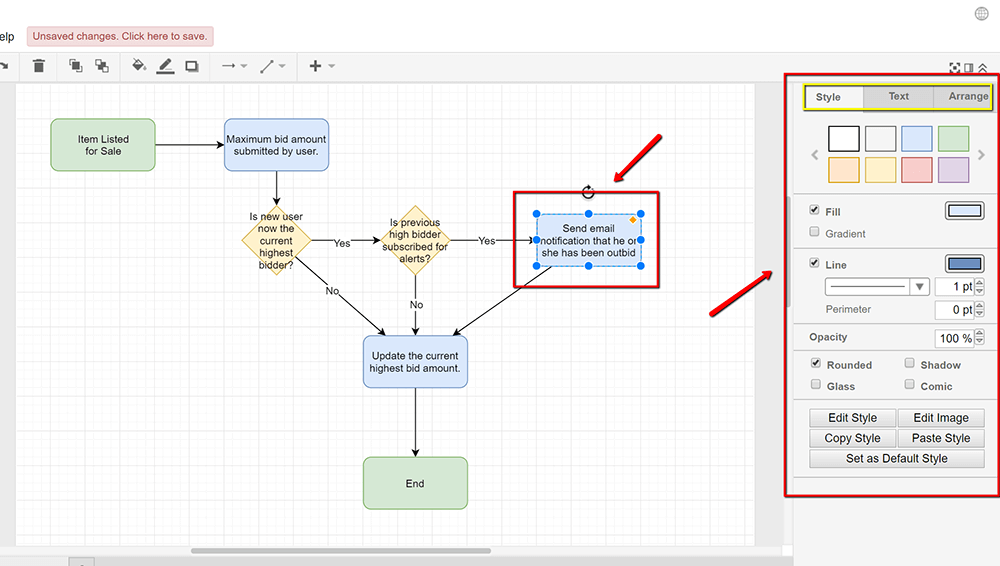Click the Edit Style button
The width and height of the screenshot is (1000, 566).
[852, 418]
